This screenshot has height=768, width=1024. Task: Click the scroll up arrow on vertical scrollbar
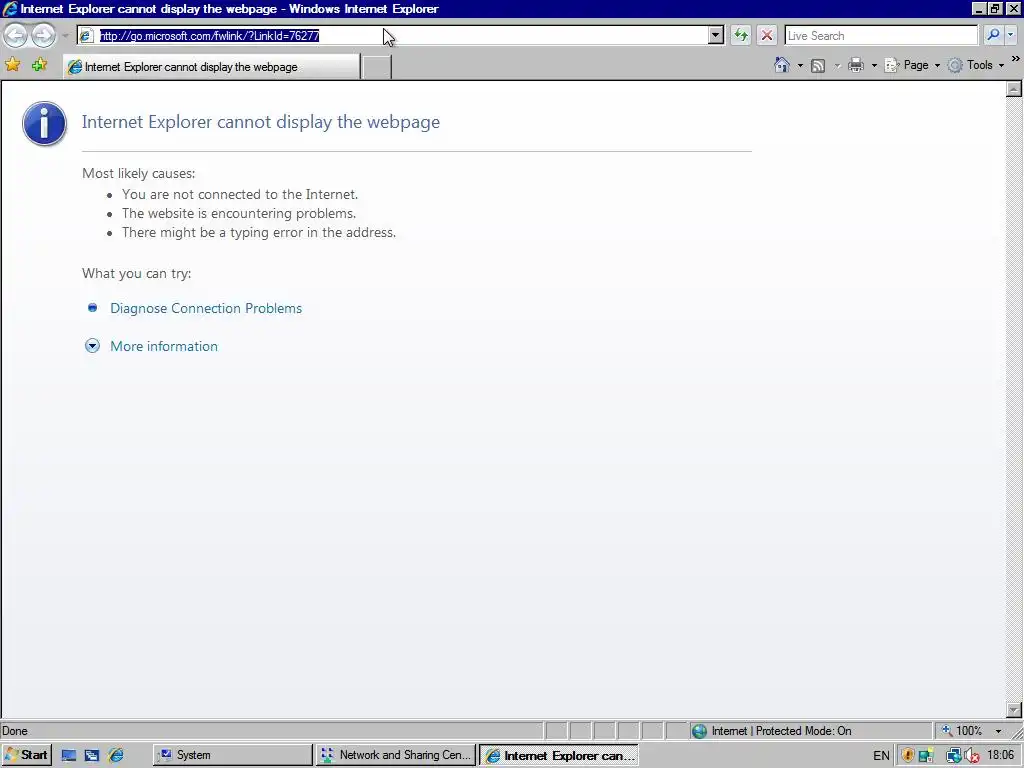[x=1014, y=89]
